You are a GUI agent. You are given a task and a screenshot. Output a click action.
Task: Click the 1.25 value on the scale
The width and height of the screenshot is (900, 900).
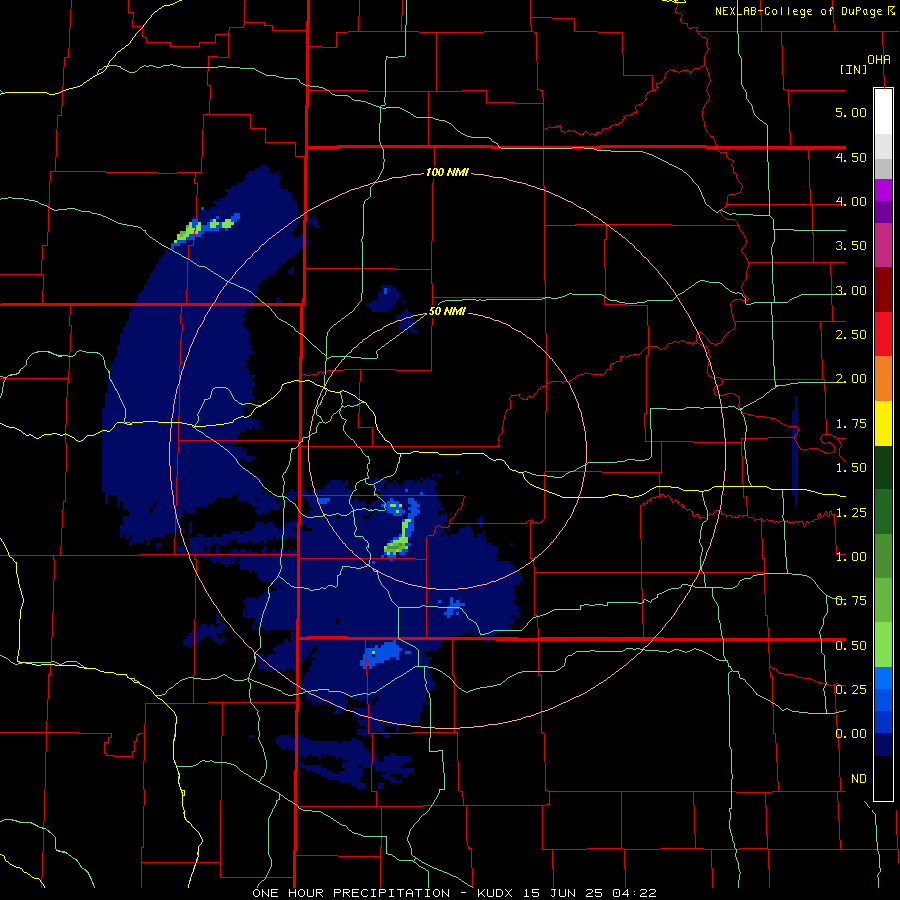(851, 512)
